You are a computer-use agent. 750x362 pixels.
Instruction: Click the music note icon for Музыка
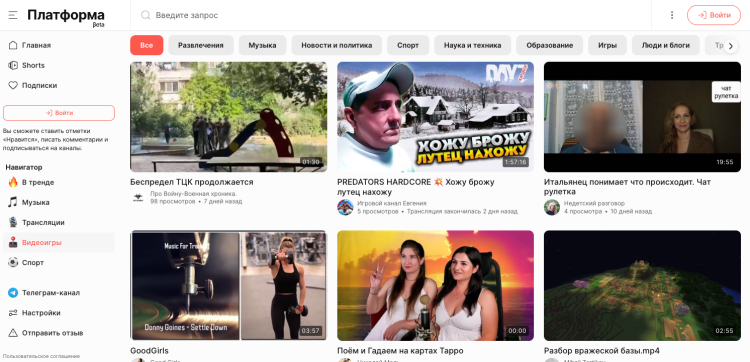click(13, 202)
